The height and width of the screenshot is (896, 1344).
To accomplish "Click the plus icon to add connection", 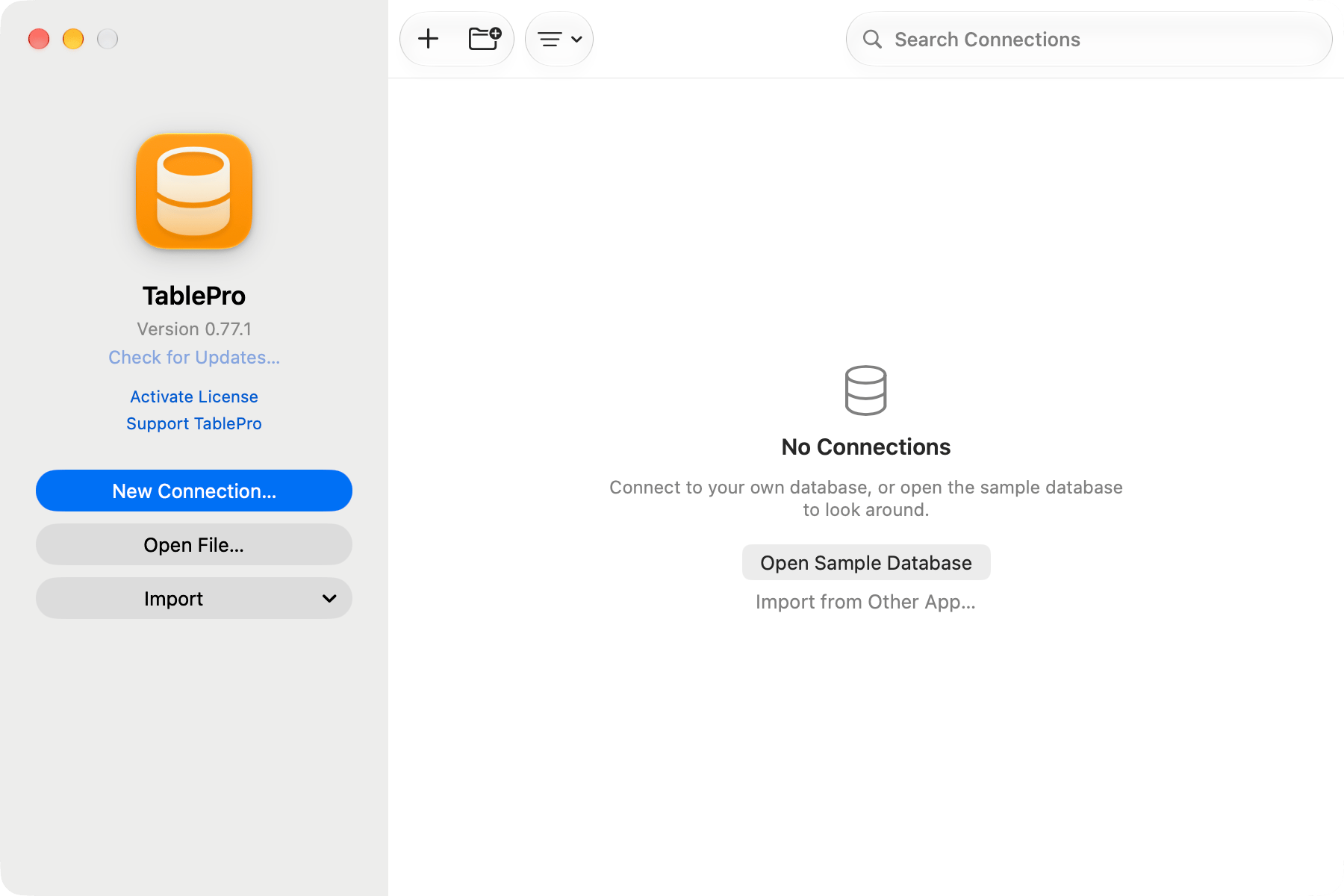I will coord(428,39).
